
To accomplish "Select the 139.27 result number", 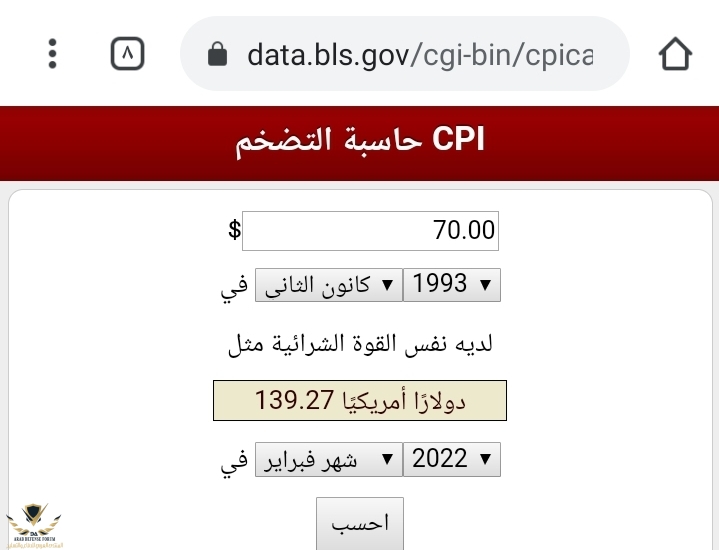I will [293, 401].
